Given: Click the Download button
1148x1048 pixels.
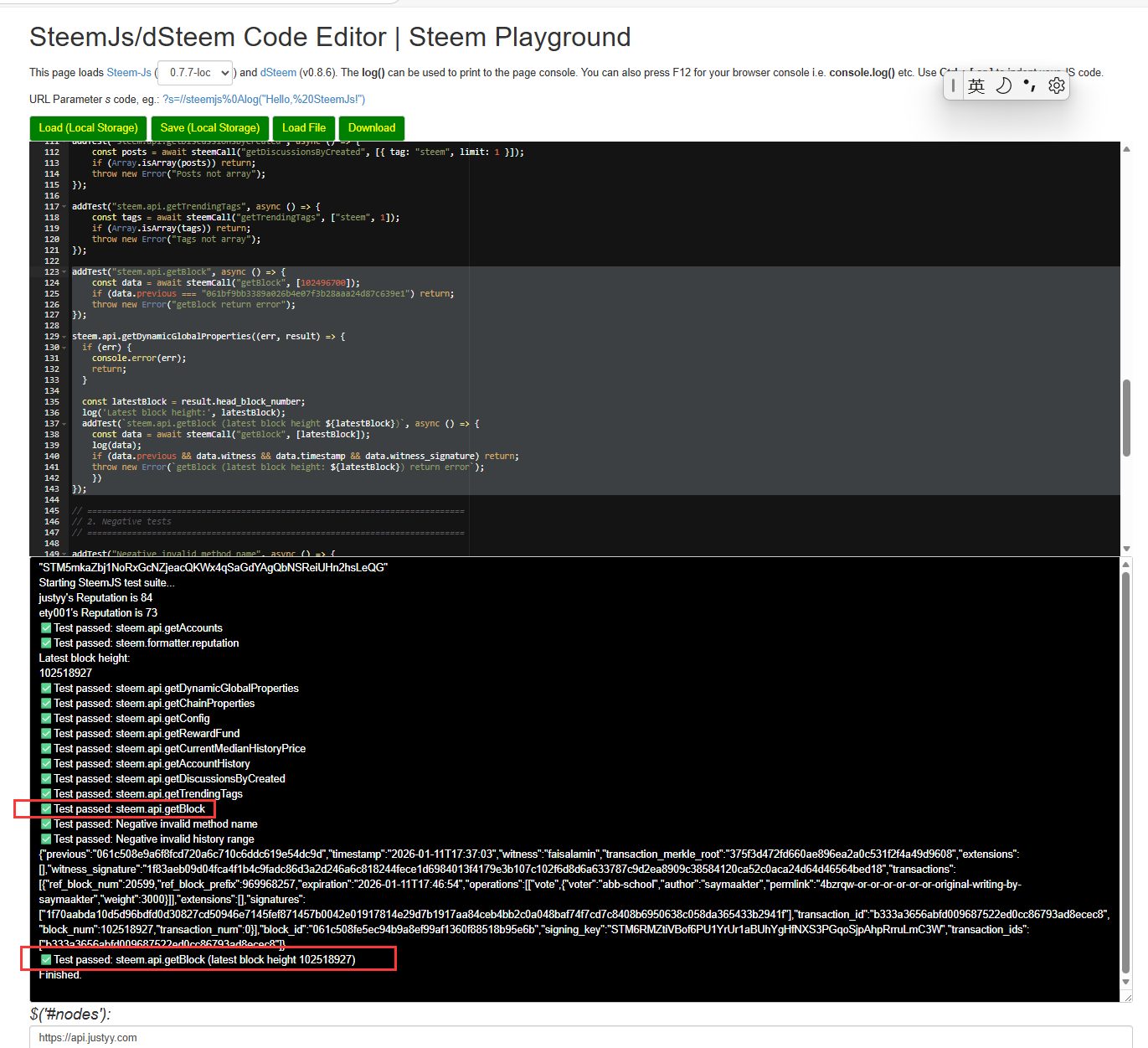Looking at the screenshot, I should pyautogui.click(x=372, y=128).
